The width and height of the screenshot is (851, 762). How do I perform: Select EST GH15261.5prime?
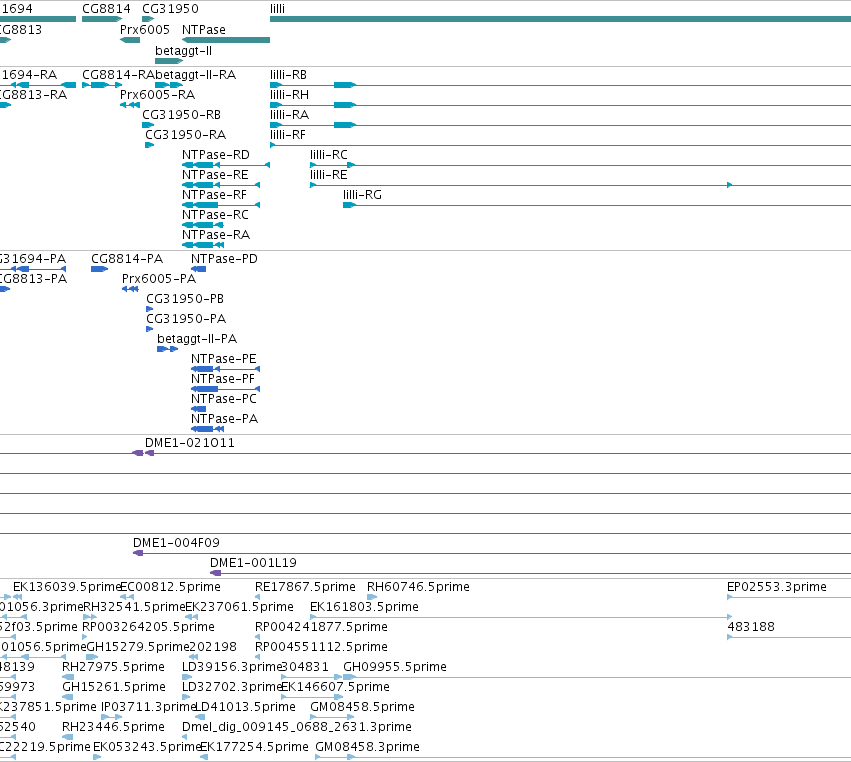click(x=114, y=687)
